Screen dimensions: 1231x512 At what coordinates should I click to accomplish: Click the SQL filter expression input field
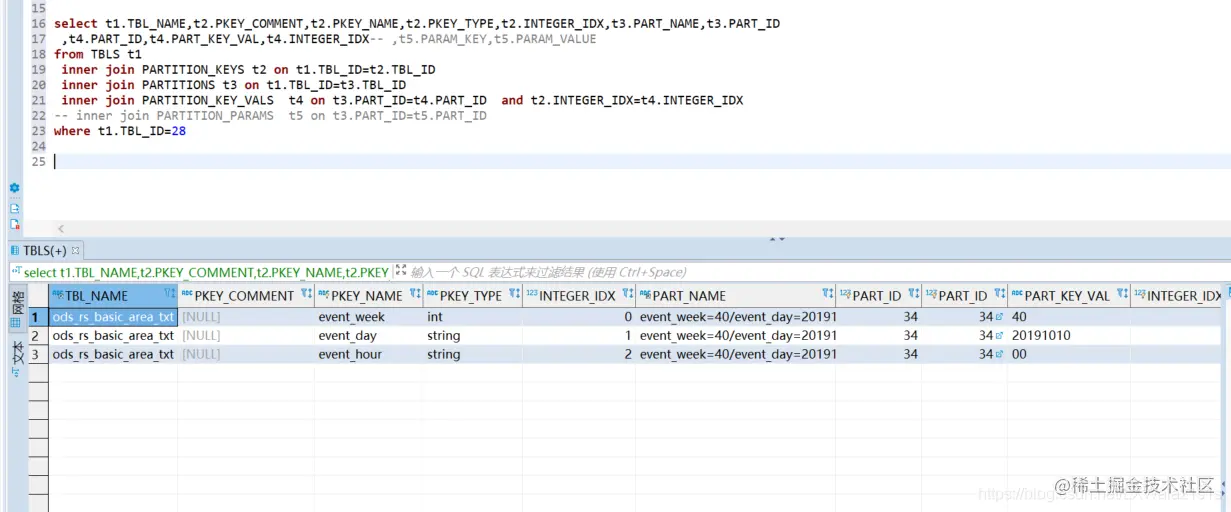pos(818,271)
